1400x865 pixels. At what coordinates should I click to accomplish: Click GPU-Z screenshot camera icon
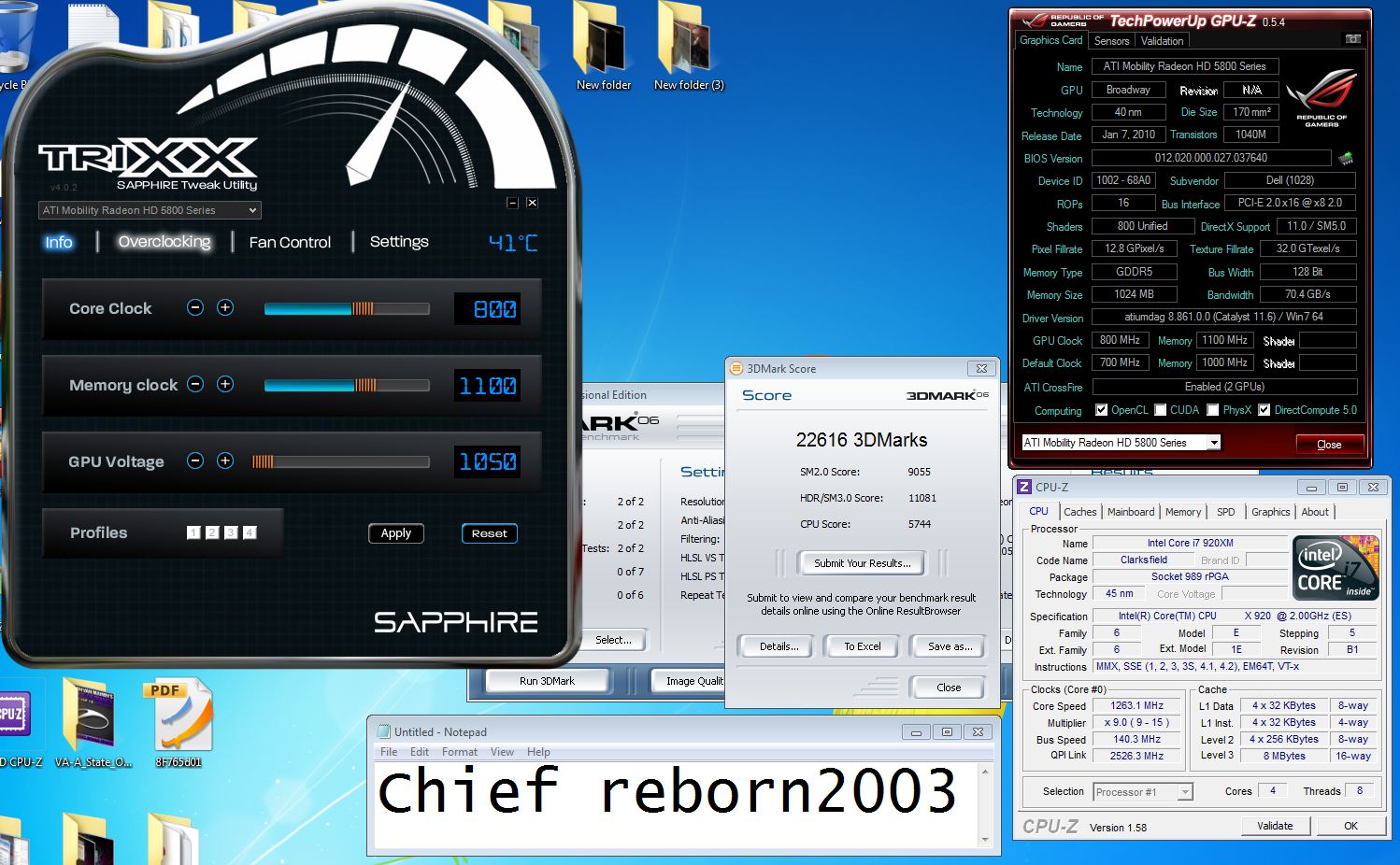coord(1352,39)
